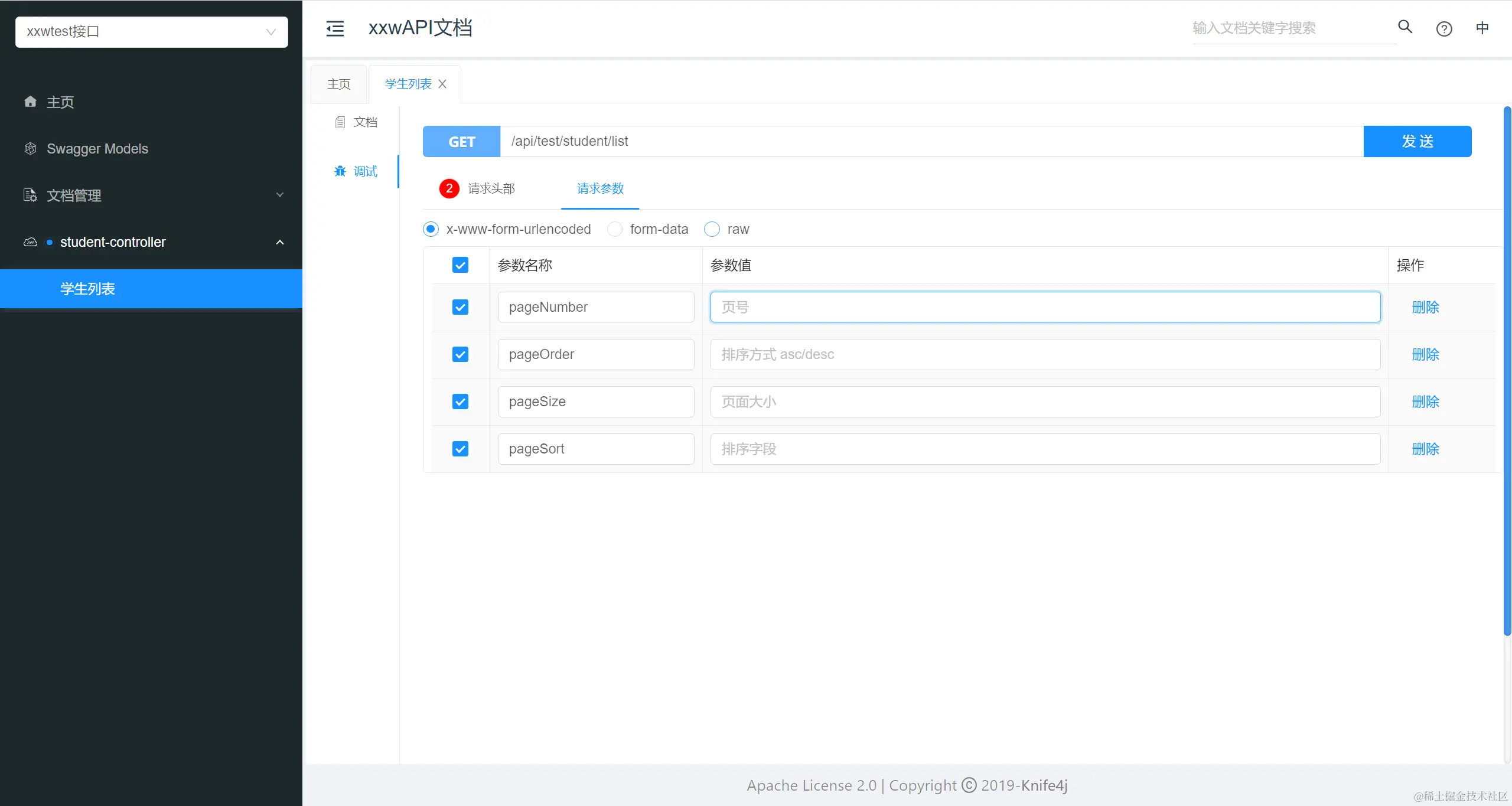Image resolution: width=1512 pixels, height=806 pixels.
Task: Open the 调试 debug bug icon
Action: (x=340, y=171)
